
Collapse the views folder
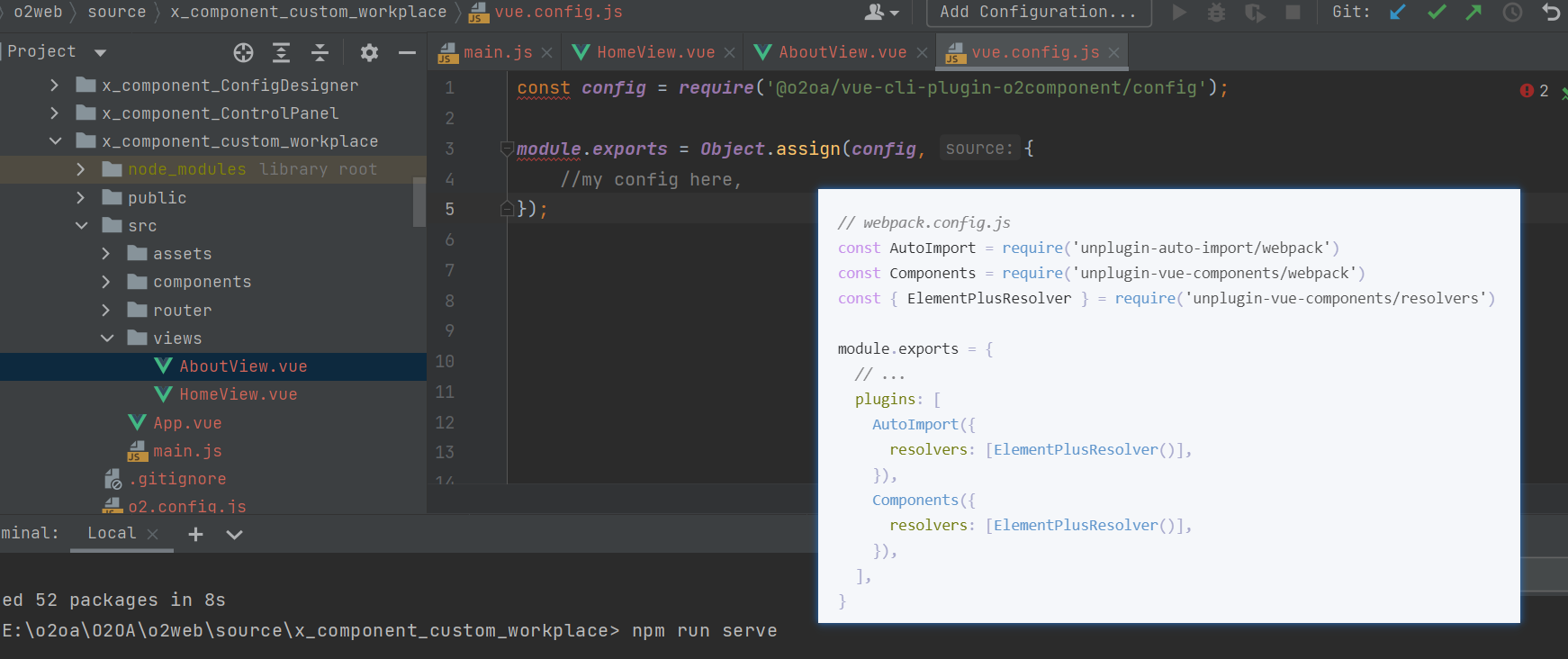[x=107, y=339]
